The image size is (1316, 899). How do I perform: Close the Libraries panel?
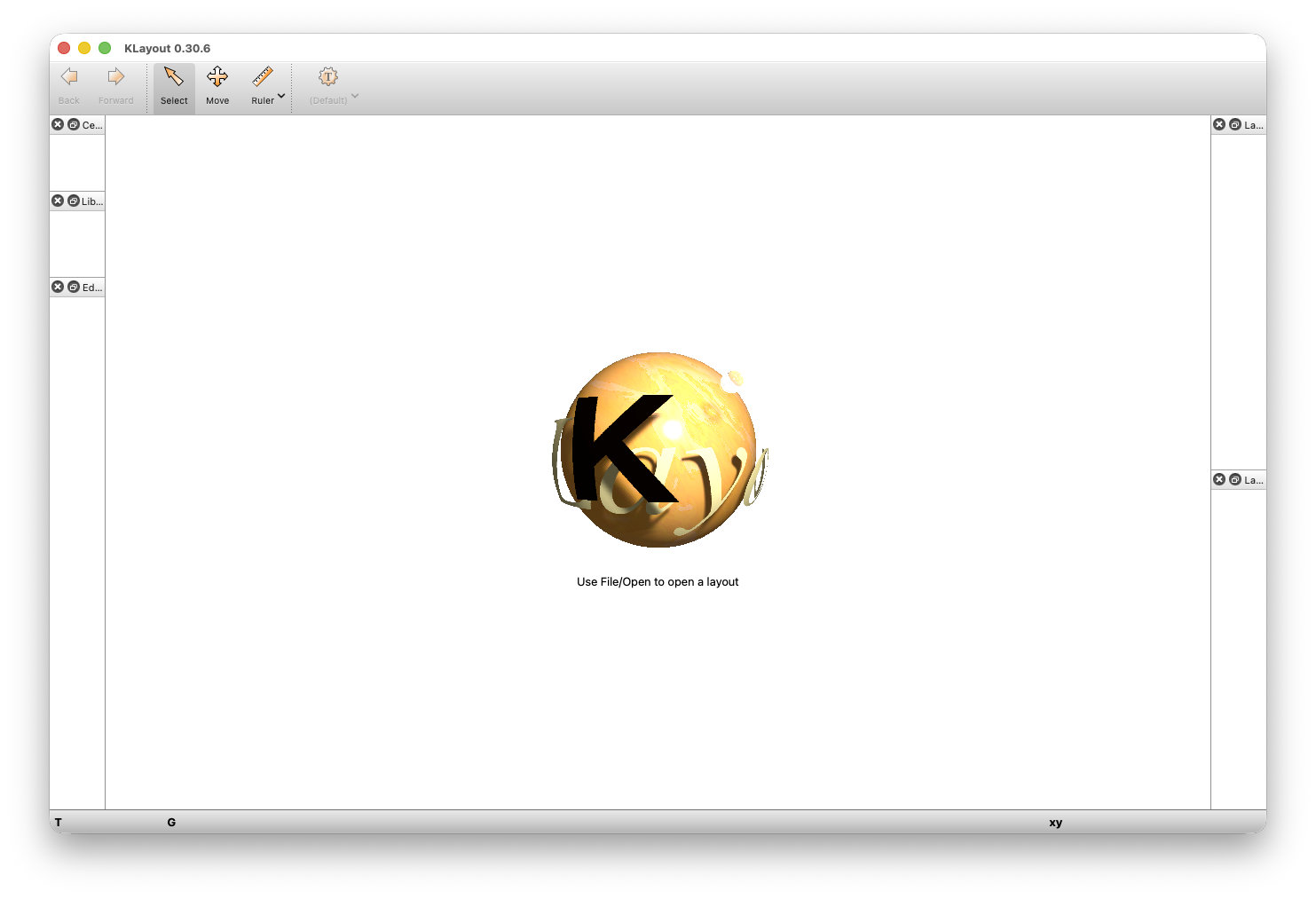pos(58,201)
